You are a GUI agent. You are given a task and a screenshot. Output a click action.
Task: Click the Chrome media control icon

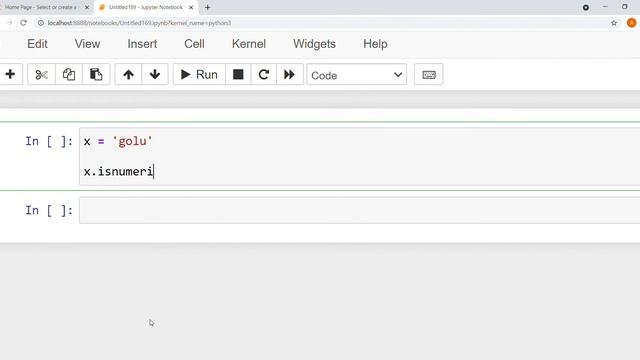[x=586, y=7]
